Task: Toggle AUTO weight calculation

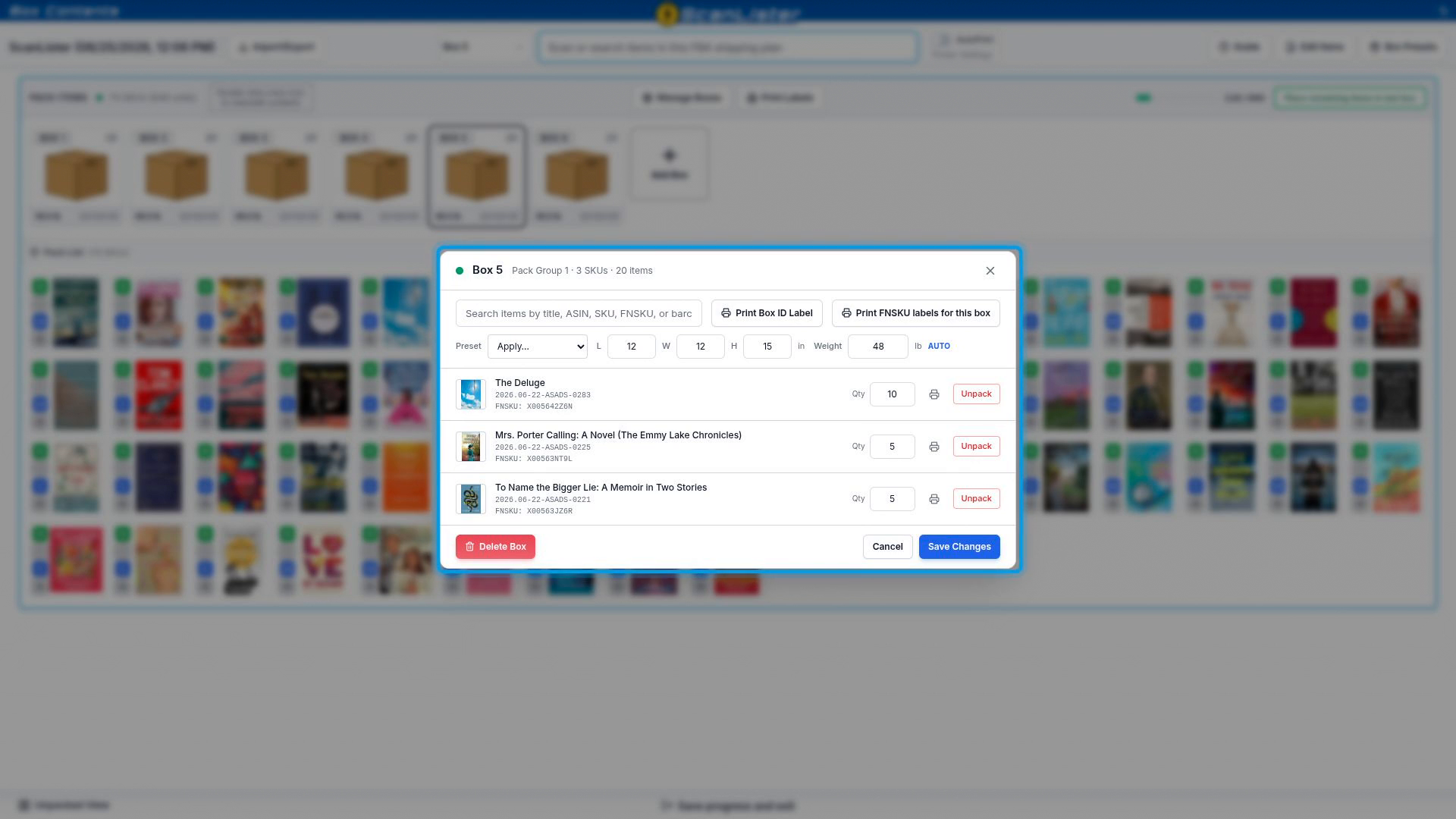Action: coord(939,346)
